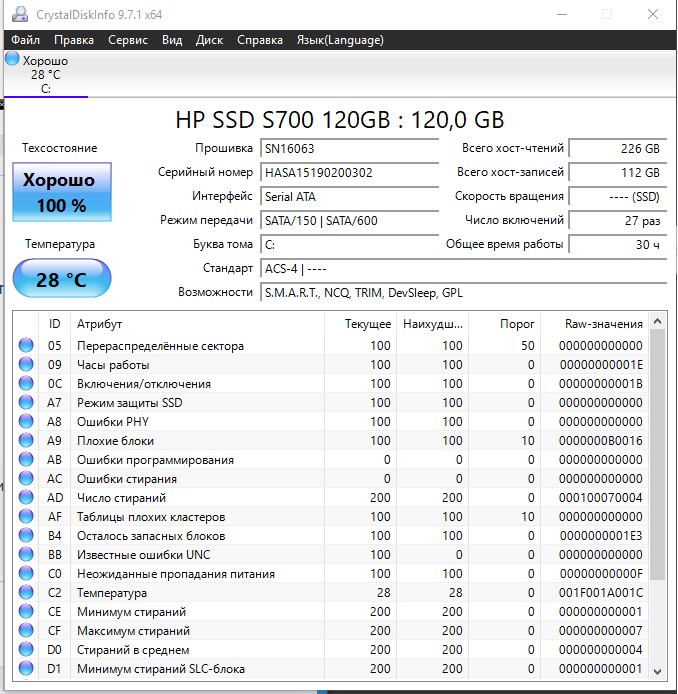
Task: Close the CrystalDiskInfo window
Action: pos(653,14)
